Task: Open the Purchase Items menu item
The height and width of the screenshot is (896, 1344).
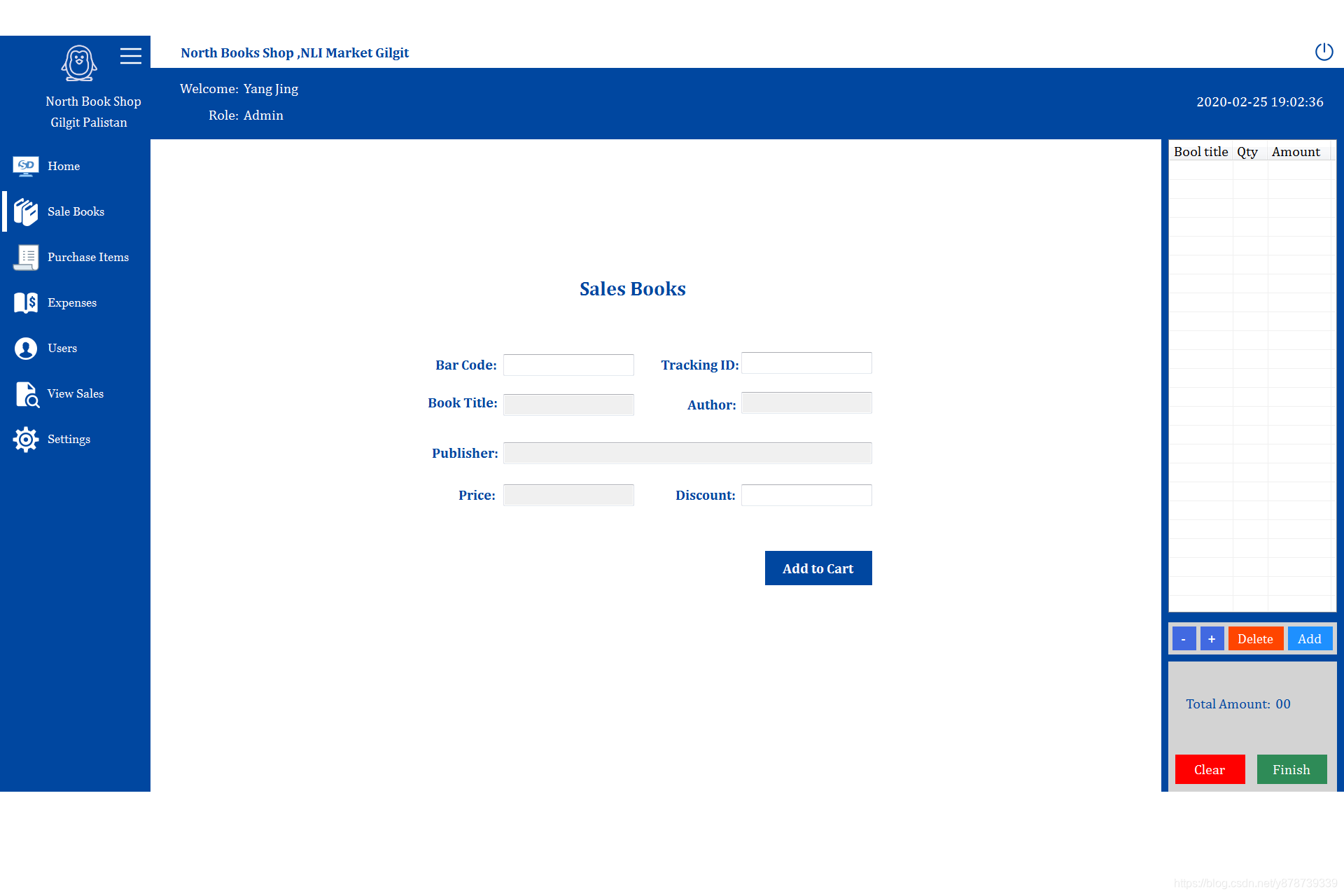Action: pos(88,257)
